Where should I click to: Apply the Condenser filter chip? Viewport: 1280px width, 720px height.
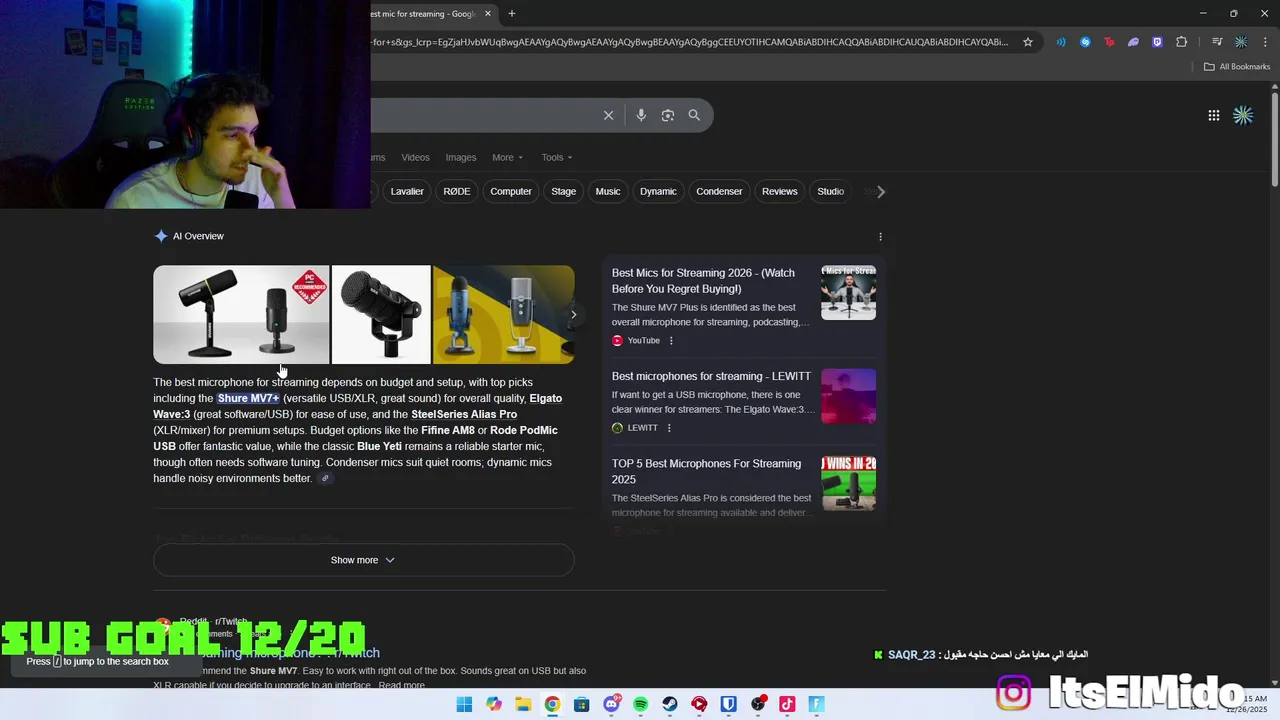click(x=719, y=191)
